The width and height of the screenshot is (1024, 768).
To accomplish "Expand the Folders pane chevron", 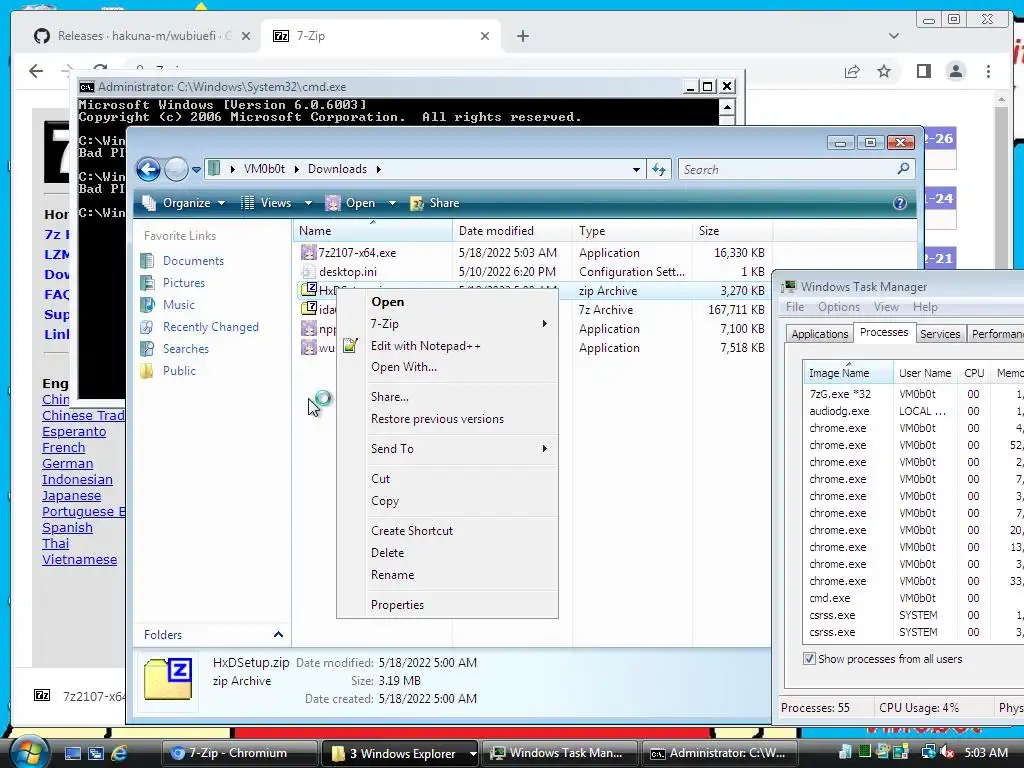I will click(278, 635).
